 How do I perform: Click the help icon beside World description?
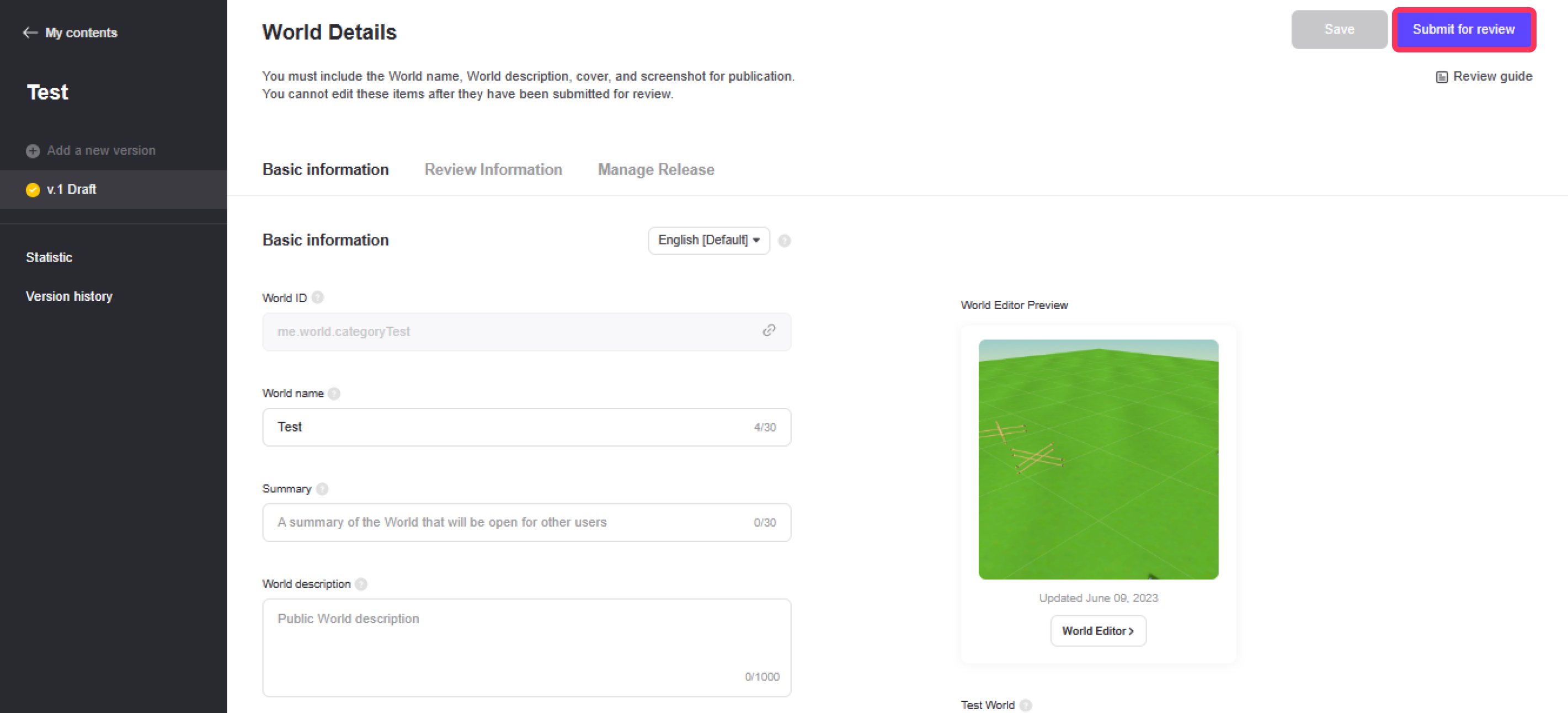coord(361,584)
